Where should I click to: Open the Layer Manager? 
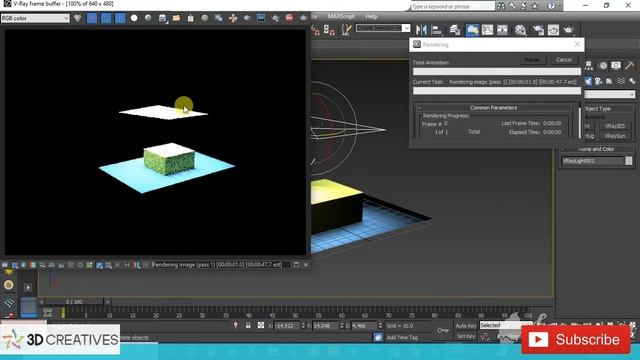click(x=454, y=30)
